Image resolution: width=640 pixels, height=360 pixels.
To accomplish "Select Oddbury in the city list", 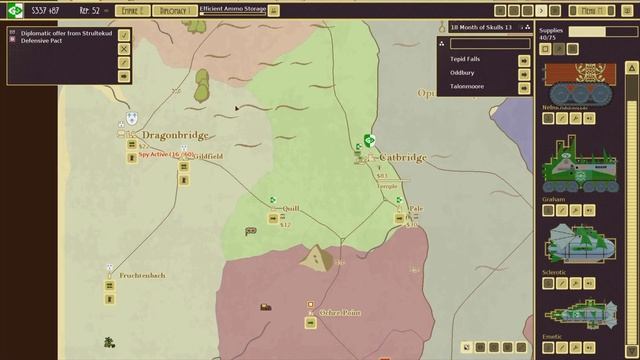I will [x=462, y=73].
